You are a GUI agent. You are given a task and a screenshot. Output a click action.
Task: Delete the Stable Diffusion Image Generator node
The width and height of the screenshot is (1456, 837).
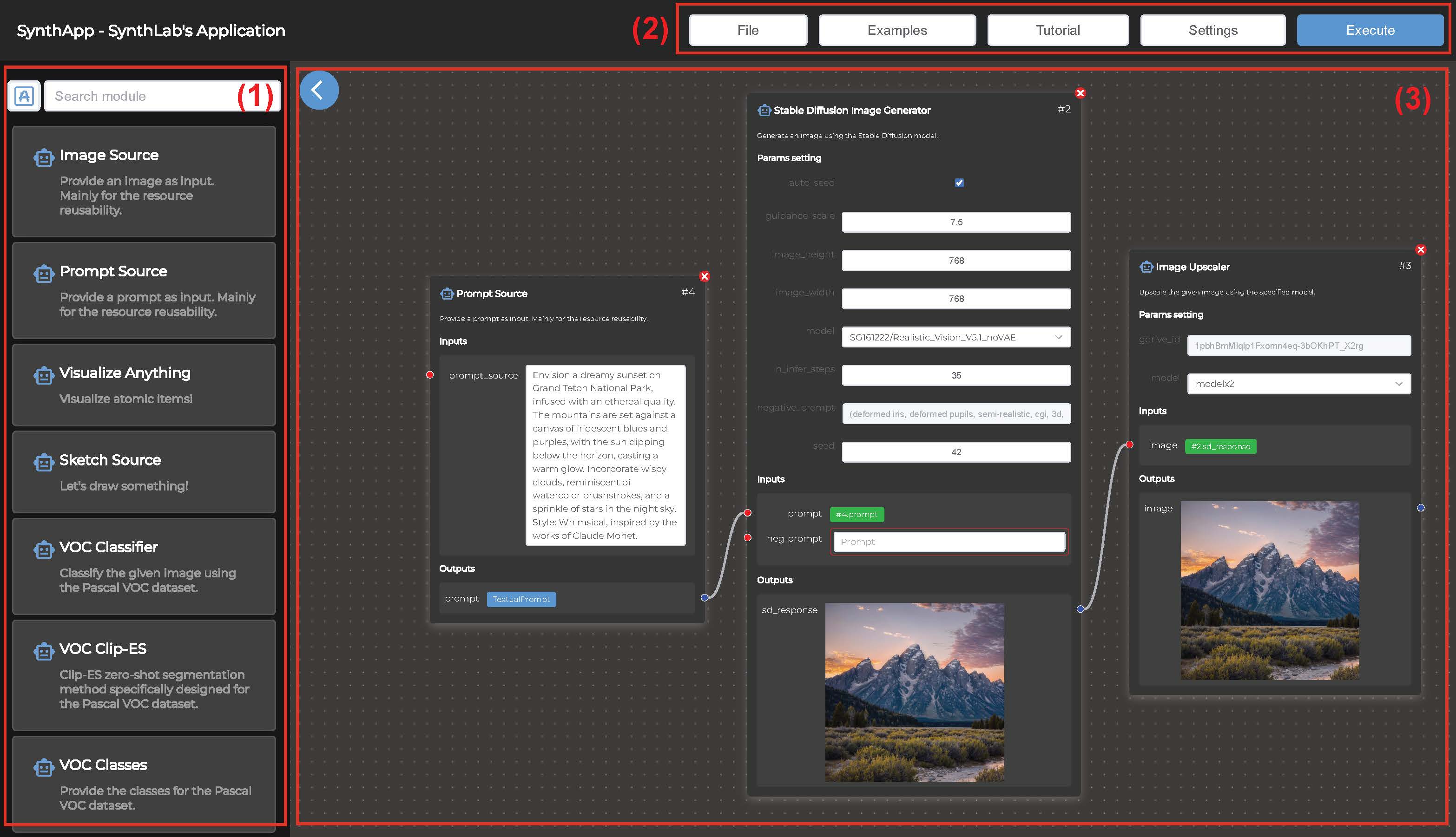1080,93
